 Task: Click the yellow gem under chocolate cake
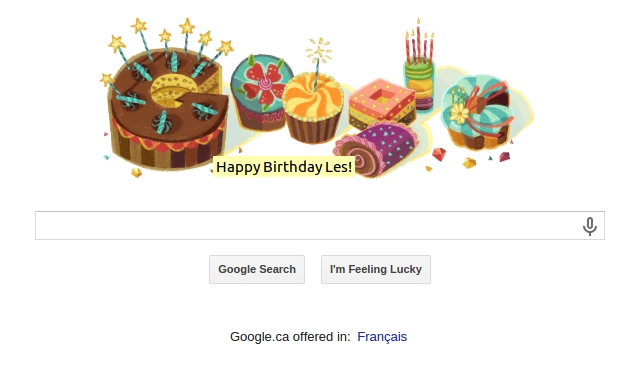pos(136,173)
